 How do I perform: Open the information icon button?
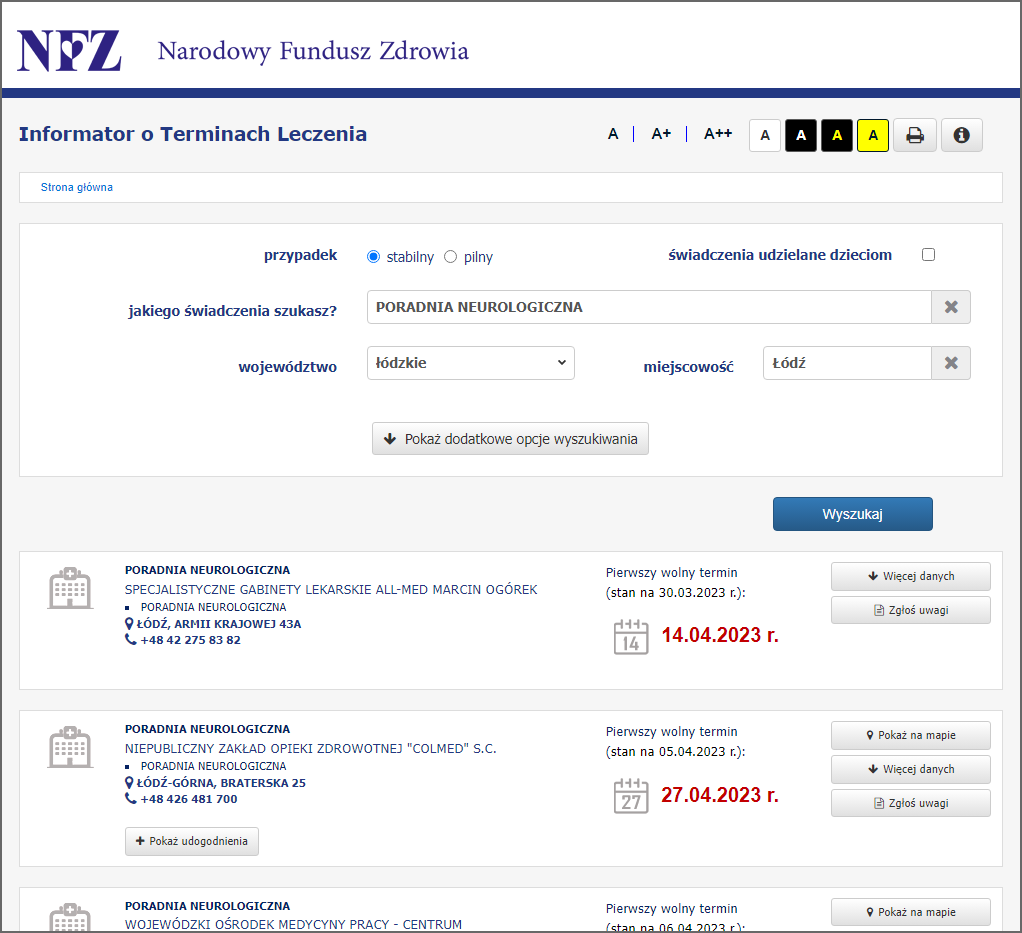961,135
